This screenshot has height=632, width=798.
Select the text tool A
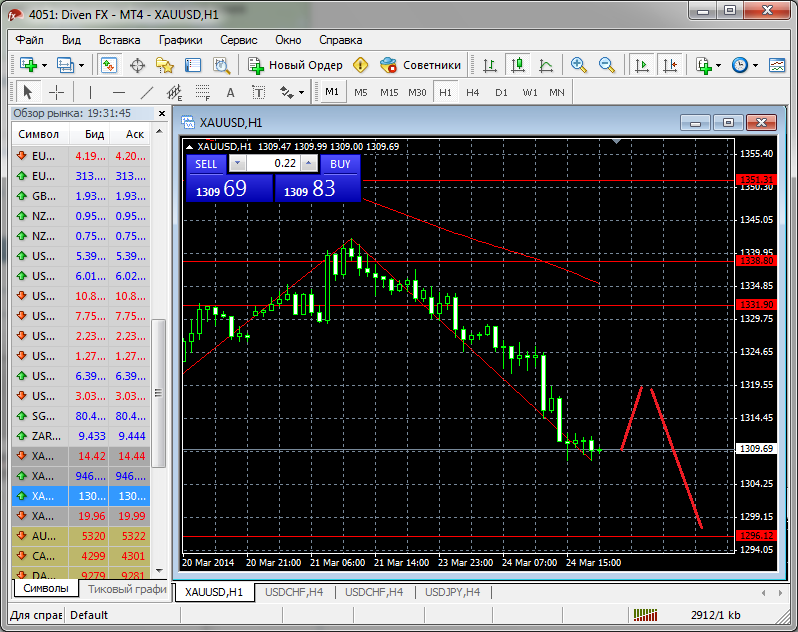click(231, 92)
